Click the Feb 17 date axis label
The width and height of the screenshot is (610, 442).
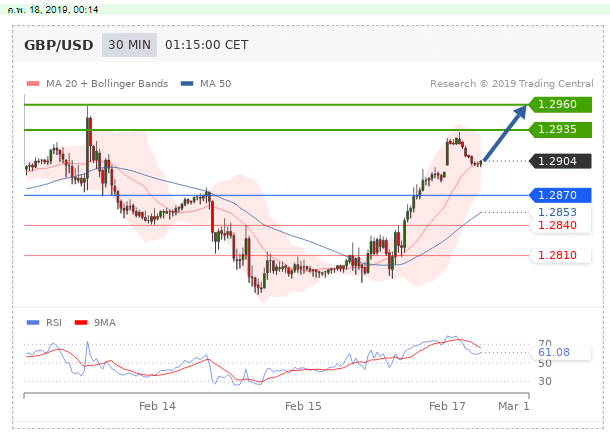coord(447,406)
